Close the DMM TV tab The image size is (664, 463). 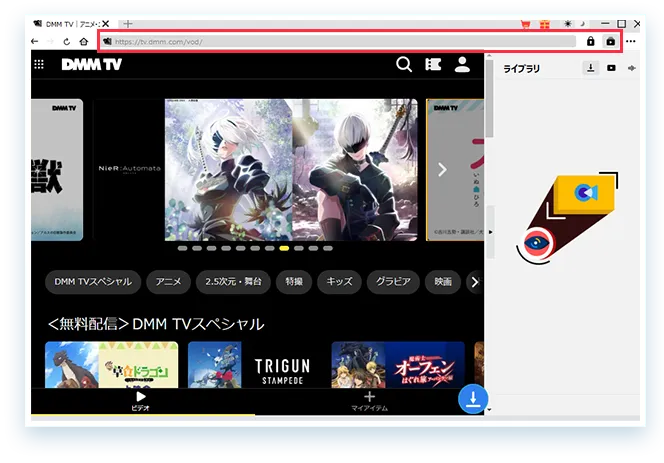pyautogui.click(x=106, y=24)
